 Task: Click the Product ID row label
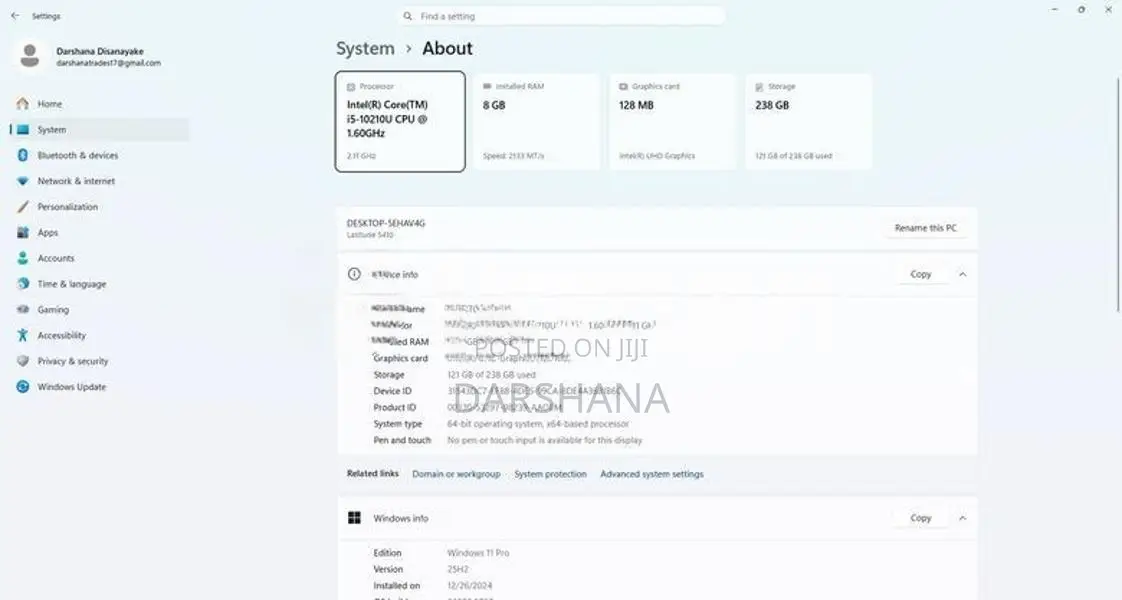[394, 408]
